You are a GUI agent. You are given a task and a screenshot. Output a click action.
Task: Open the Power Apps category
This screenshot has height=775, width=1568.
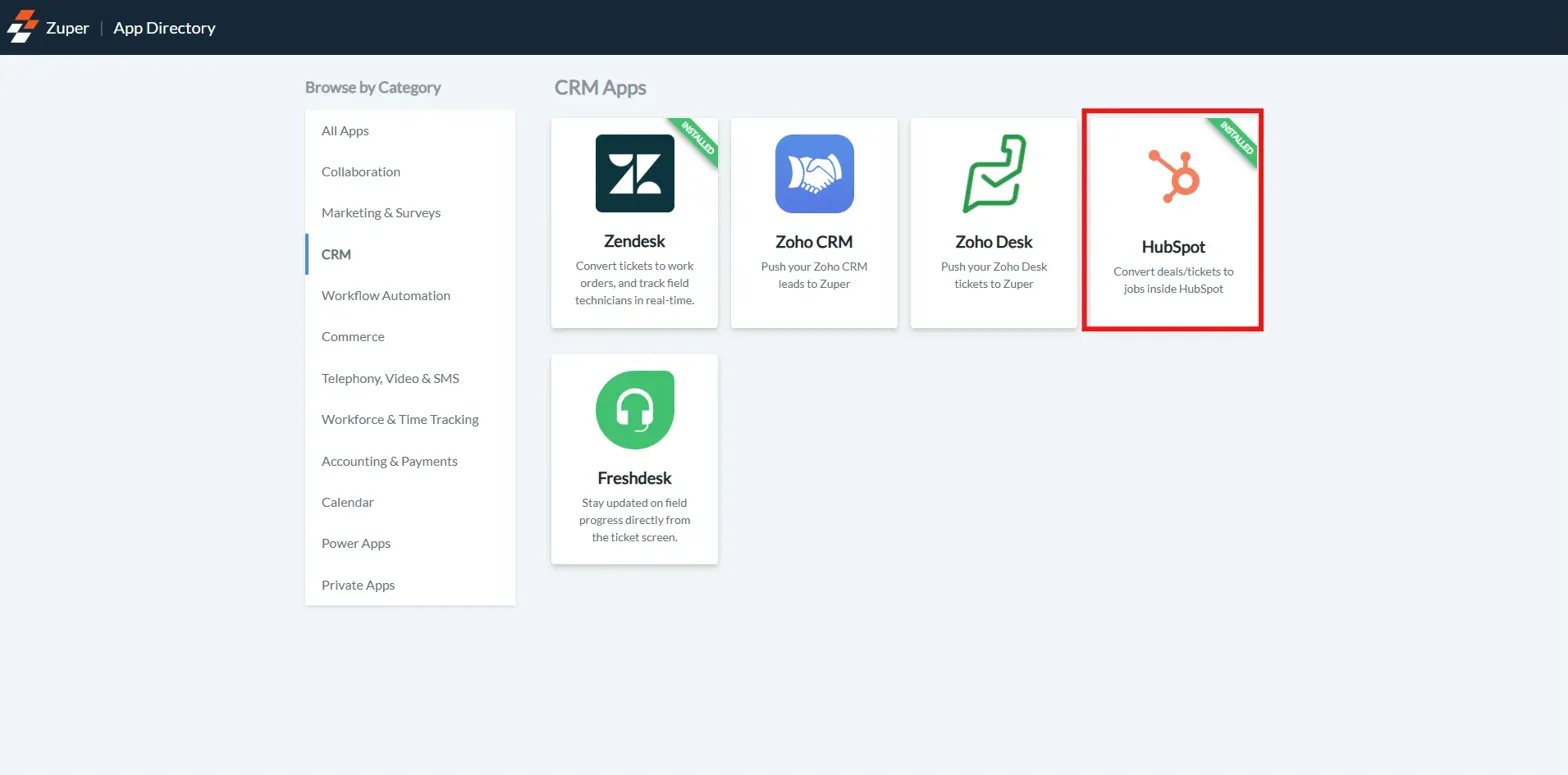coord(410,544)
